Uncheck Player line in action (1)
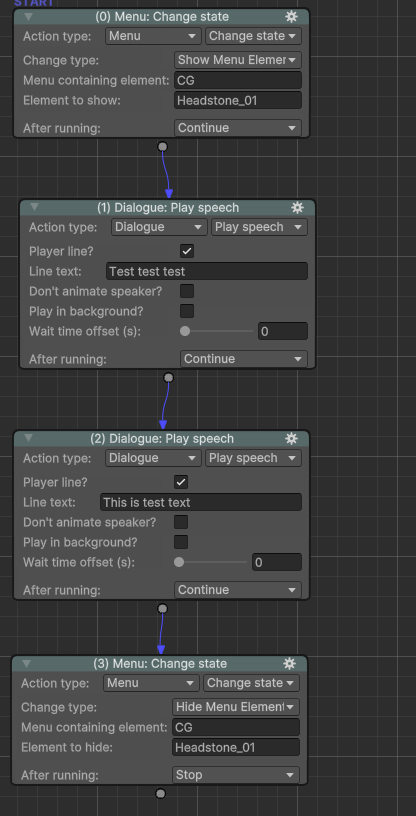The image size is (416, 816). [x=187, y=251]
